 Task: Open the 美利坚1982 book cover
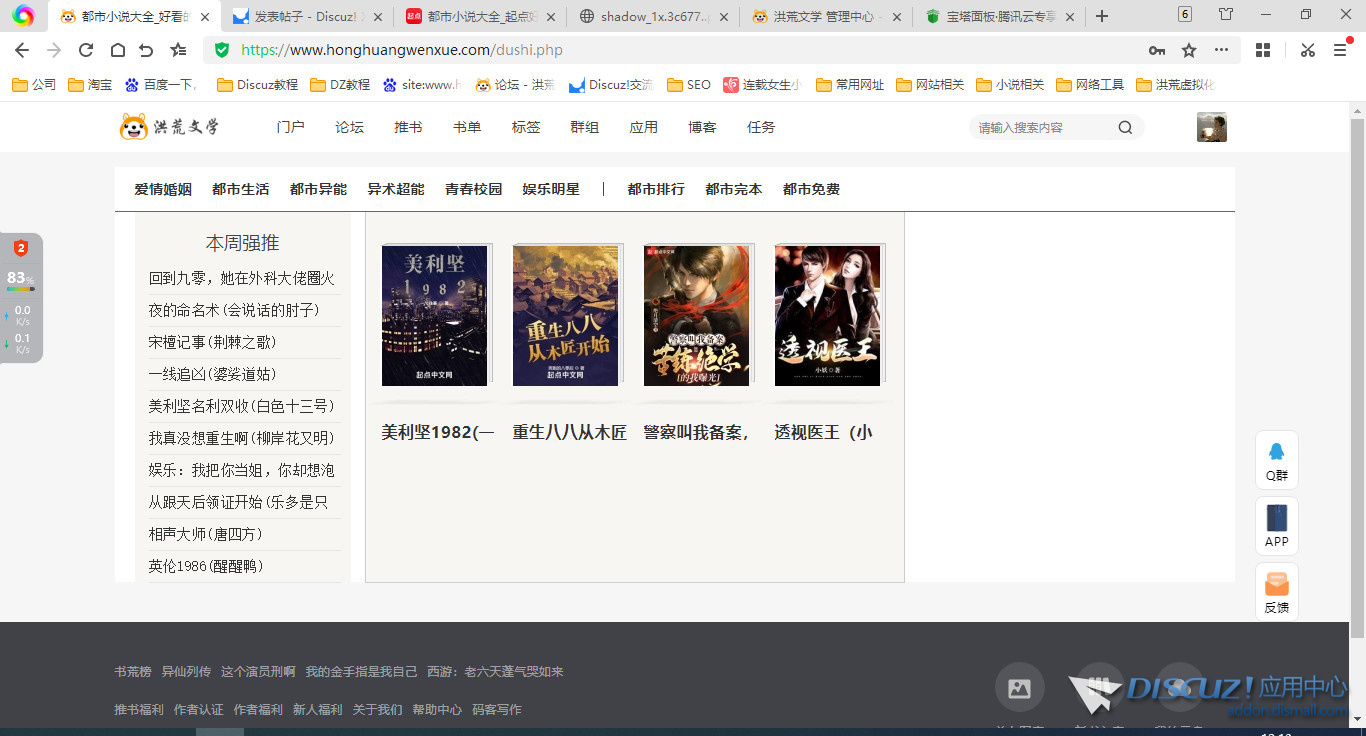[x=434, y=315]
